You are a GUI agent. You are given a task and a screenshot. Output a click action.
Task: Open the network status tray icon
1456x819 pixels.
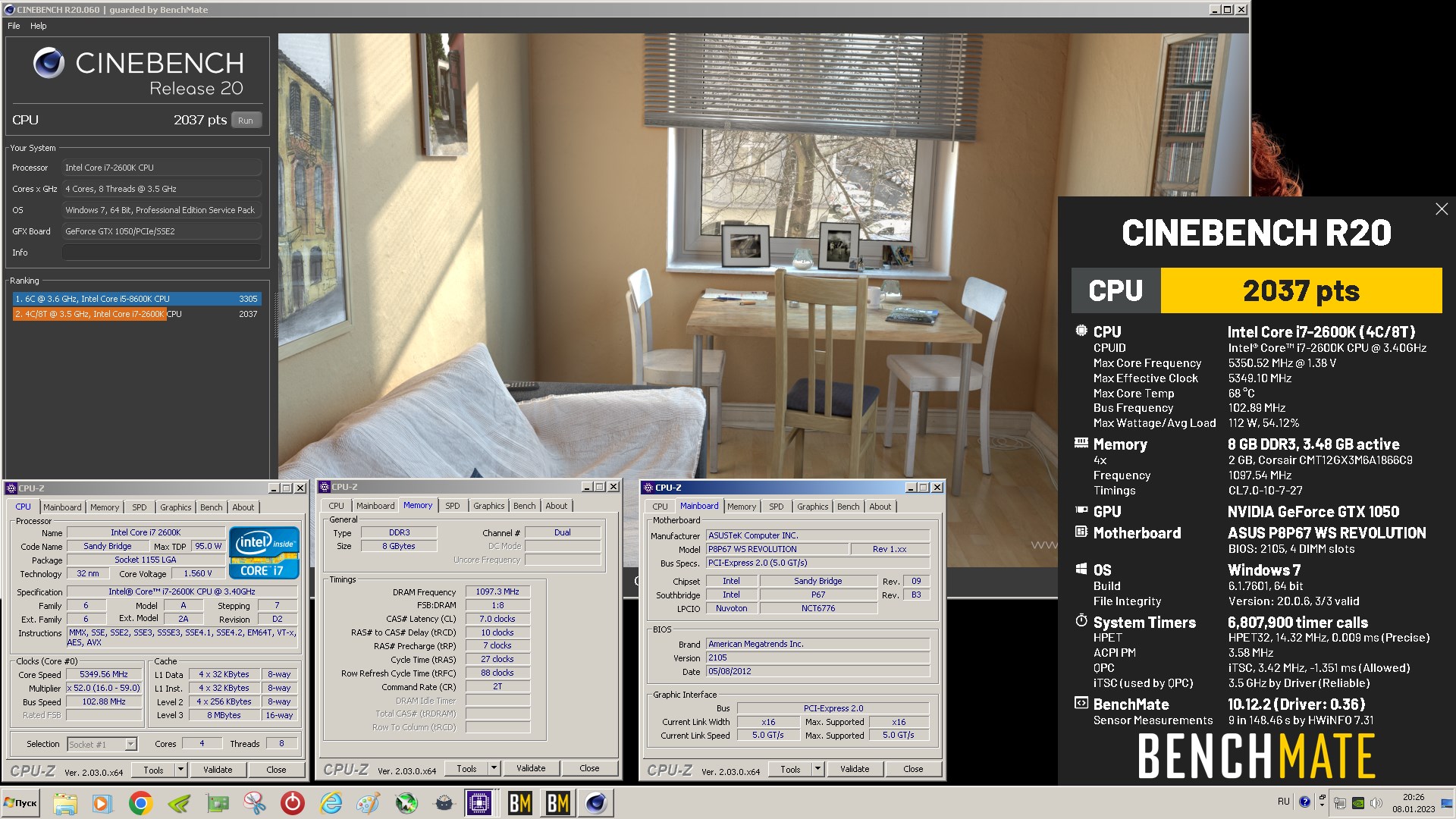point(1340,803)
